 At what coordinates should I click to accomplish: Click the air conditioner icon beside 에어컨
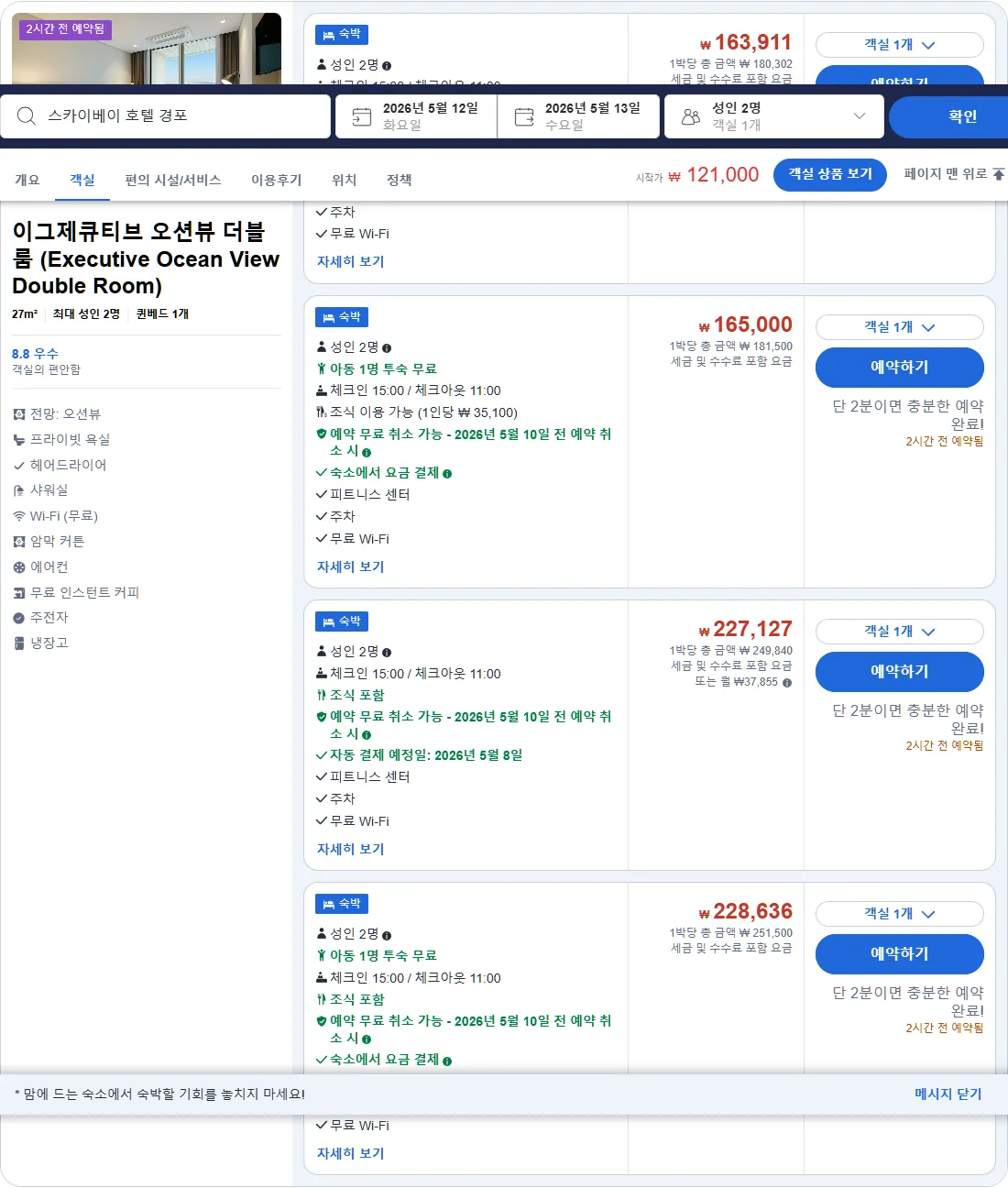pyautogui.click(x=19, y=567)
